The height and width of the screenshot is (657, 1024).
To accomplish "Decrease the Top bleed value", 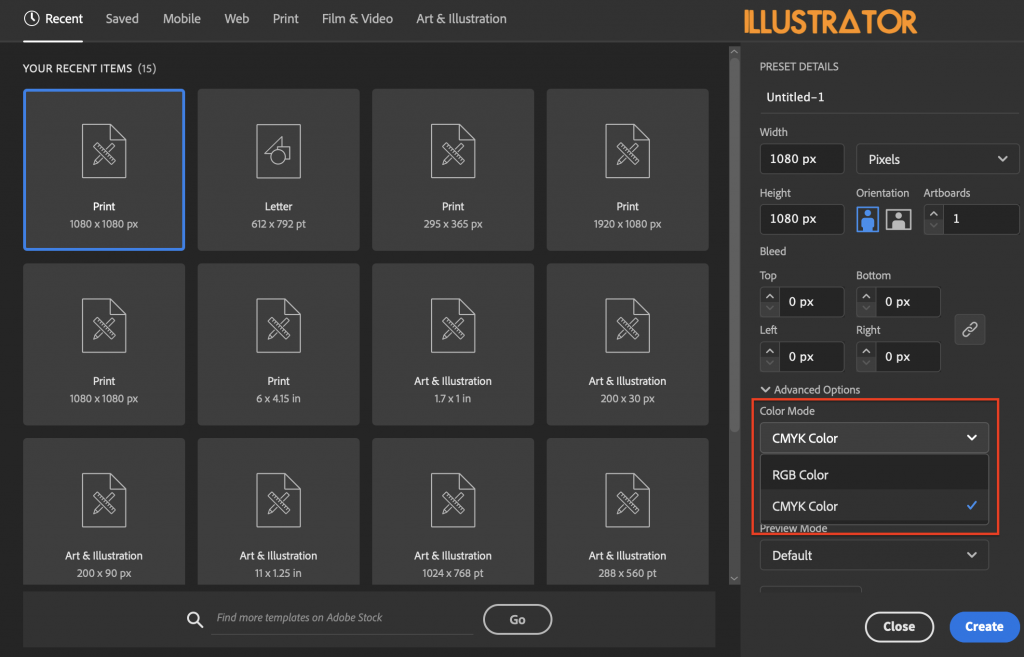I will coord(769,308).
